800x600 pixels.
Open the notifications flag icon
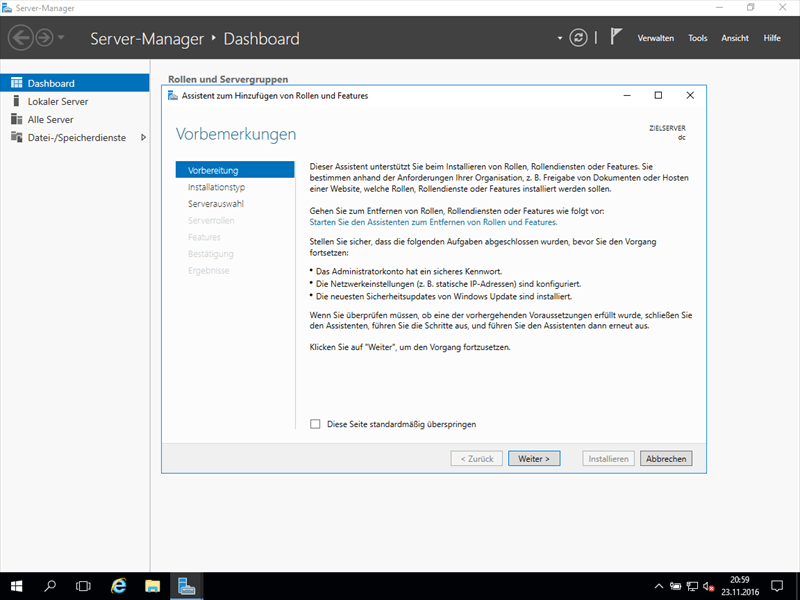click(616, 37)
